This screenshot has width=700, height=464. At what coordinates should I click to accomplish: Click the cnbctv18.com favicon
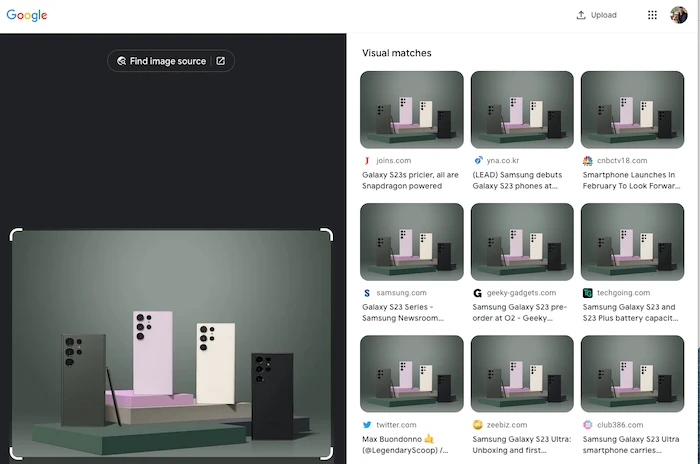pyautogui.click(x=588, y=160)
